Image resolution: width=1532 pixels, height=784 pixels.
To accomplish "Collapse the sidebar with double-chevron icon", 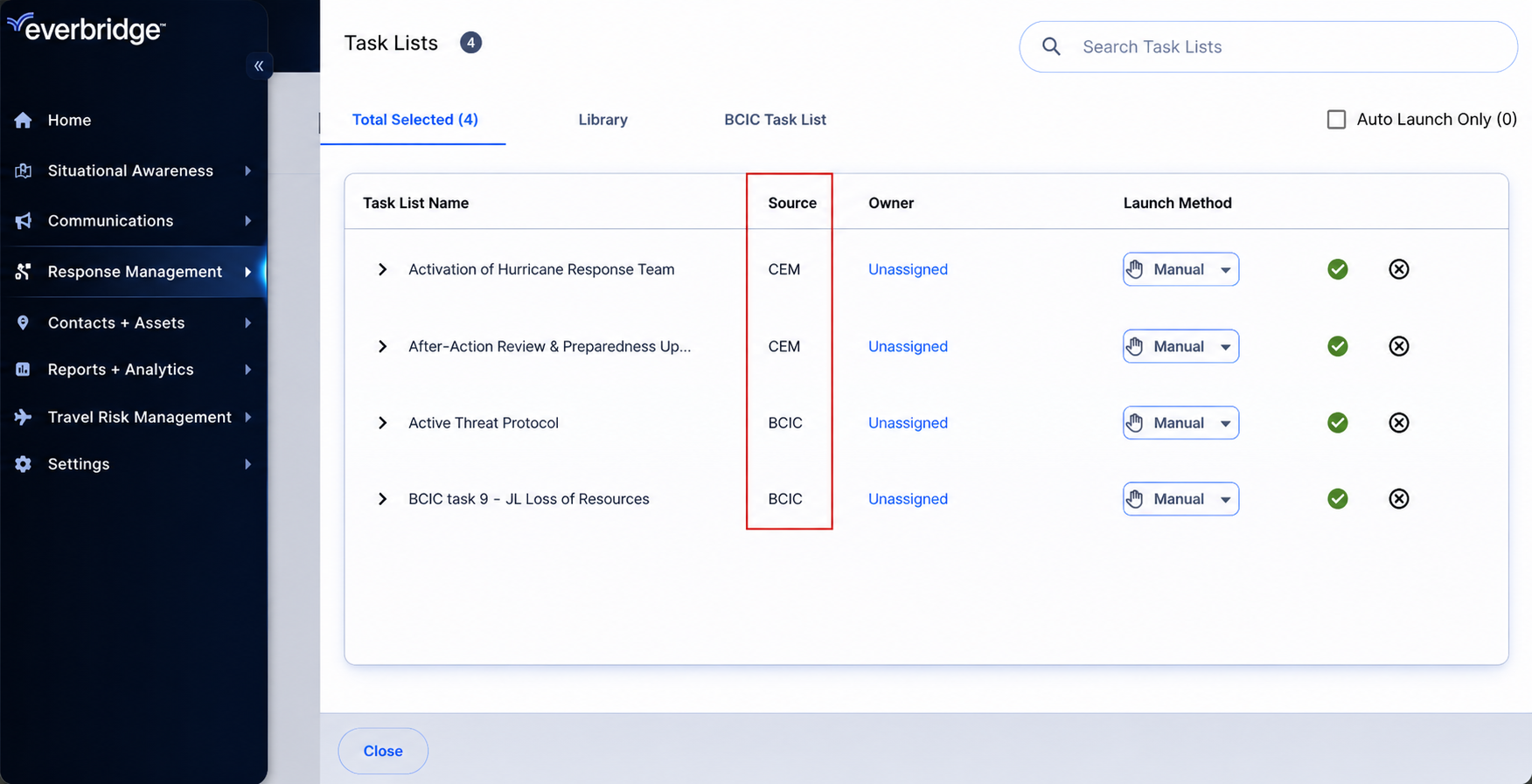I will [259, 66].
